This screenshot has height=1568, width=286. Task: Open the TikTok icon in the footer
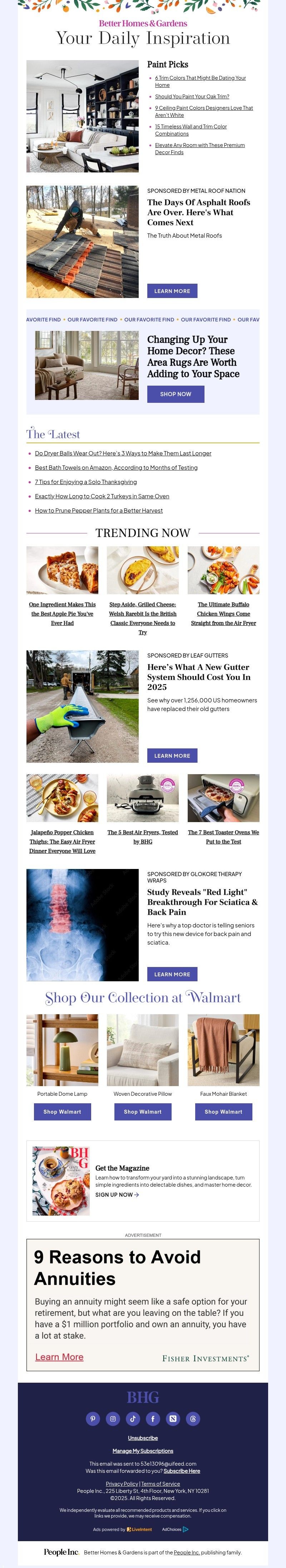point(133,1419)
